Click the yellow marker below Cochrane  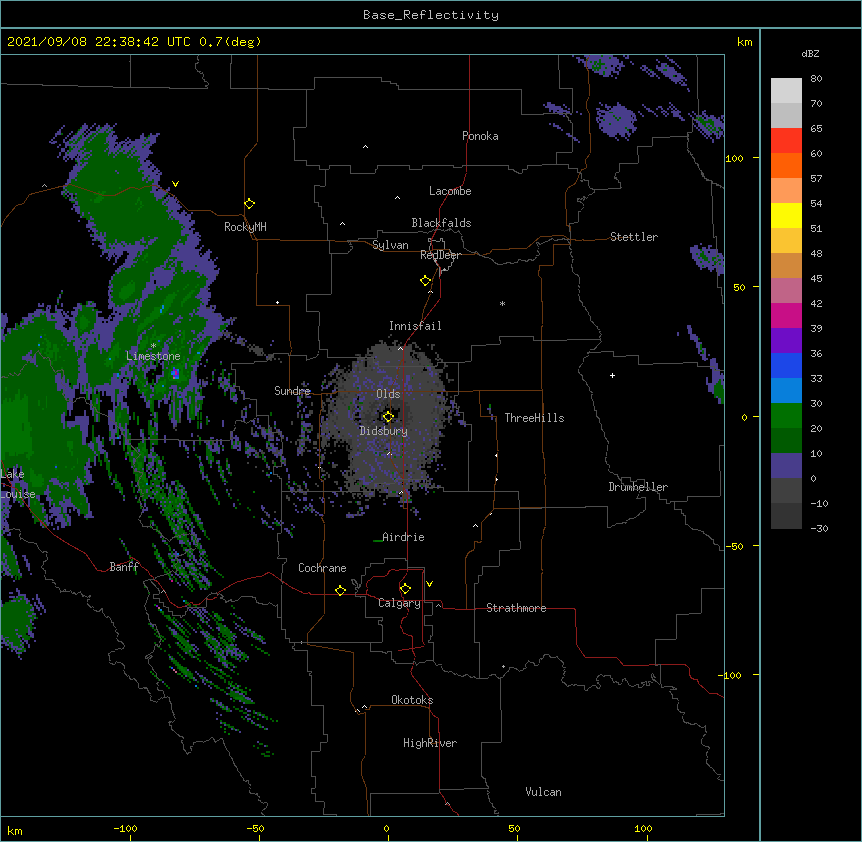[x=340, y=590]
